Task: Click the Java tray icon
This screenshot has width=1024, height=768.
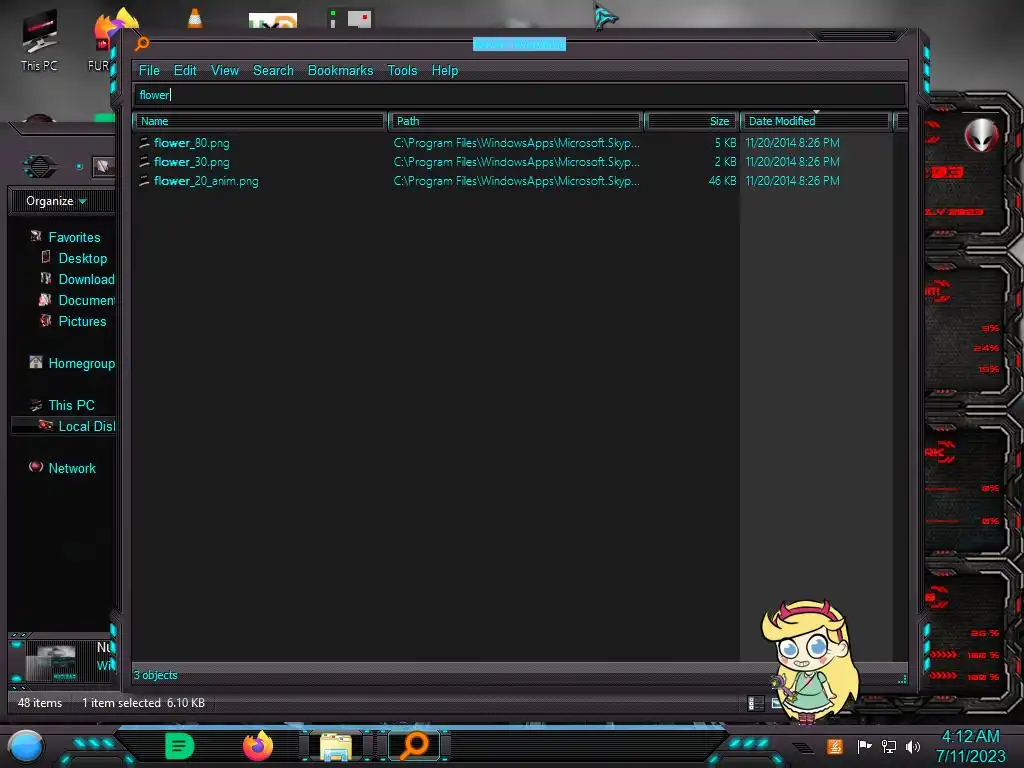Action: click(835, 746)
